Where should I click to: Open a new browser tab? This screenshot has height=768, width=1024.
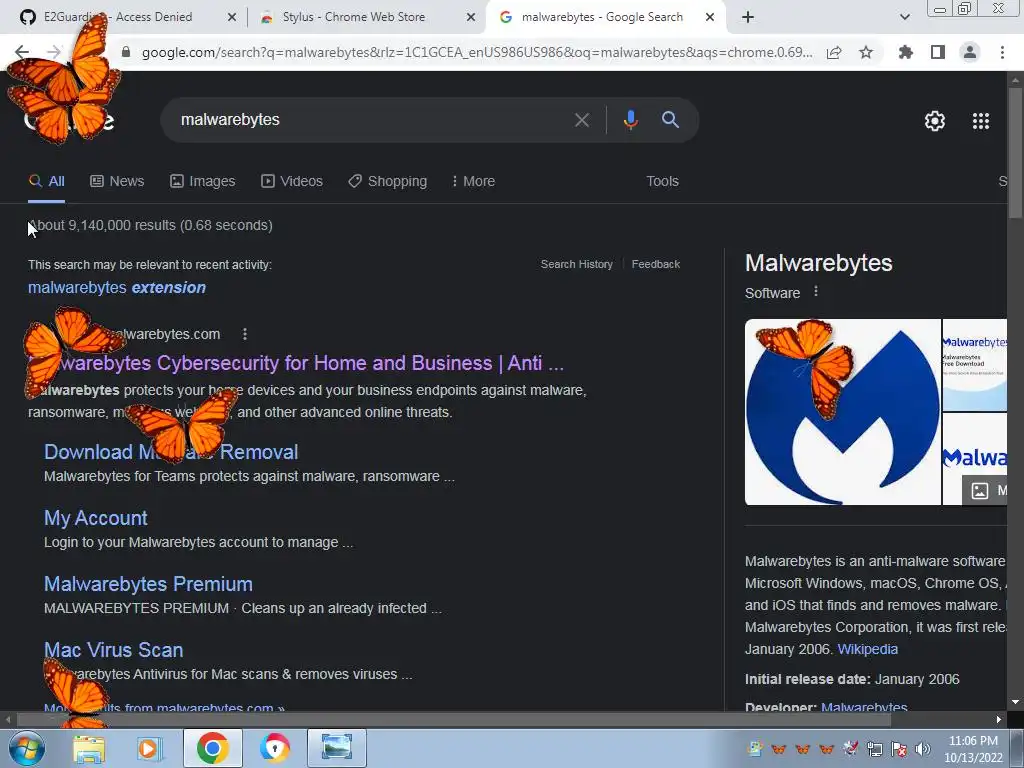pos(748,18)
